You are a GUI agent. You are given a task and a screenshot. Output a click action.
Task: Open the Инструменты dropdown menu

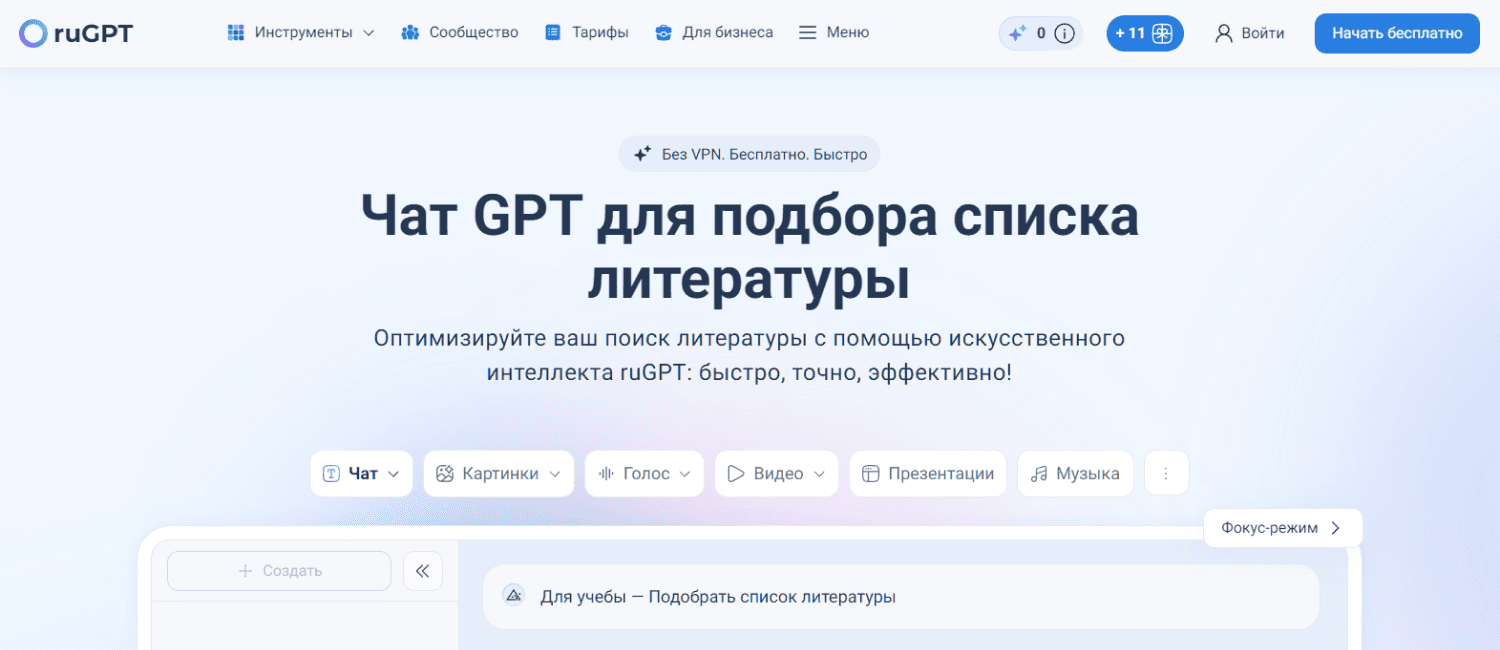pyautogui.click(x=301, y=33)
